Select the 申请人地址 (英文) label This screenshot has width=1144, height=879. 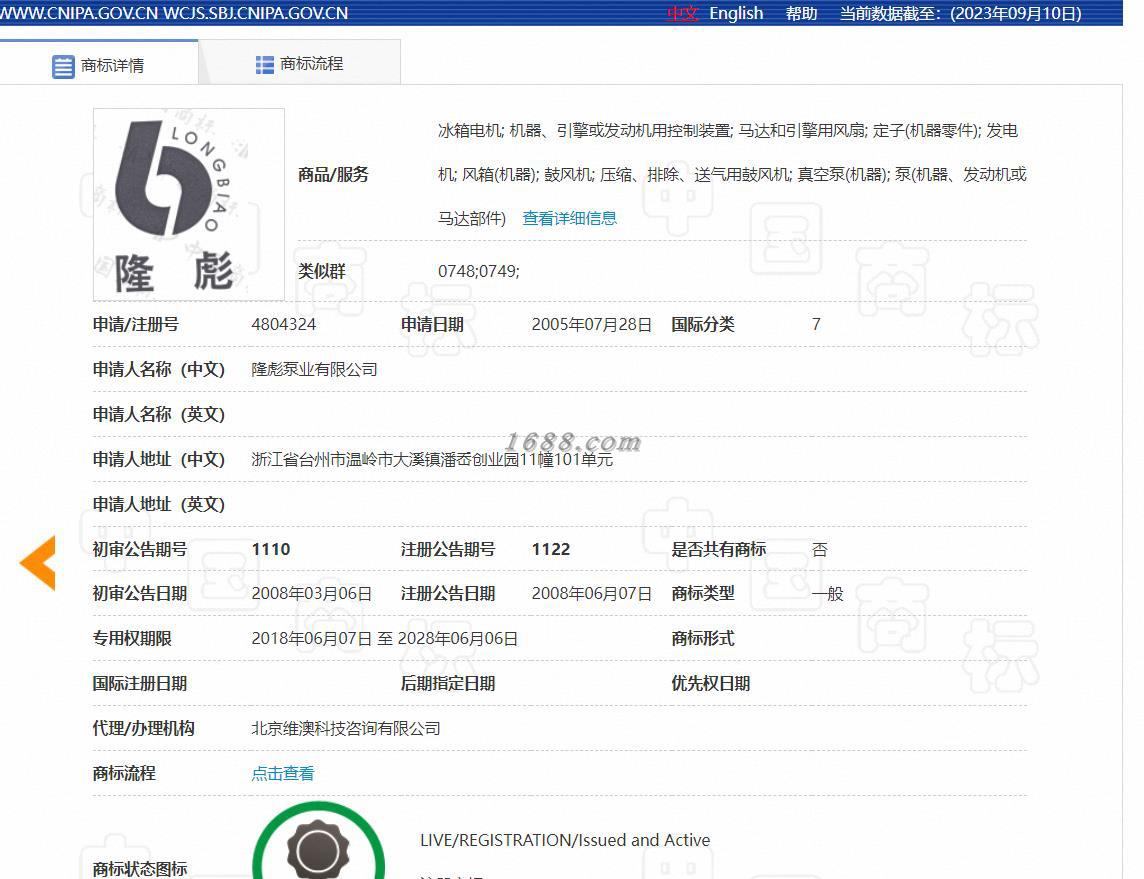tap(159, 505)
